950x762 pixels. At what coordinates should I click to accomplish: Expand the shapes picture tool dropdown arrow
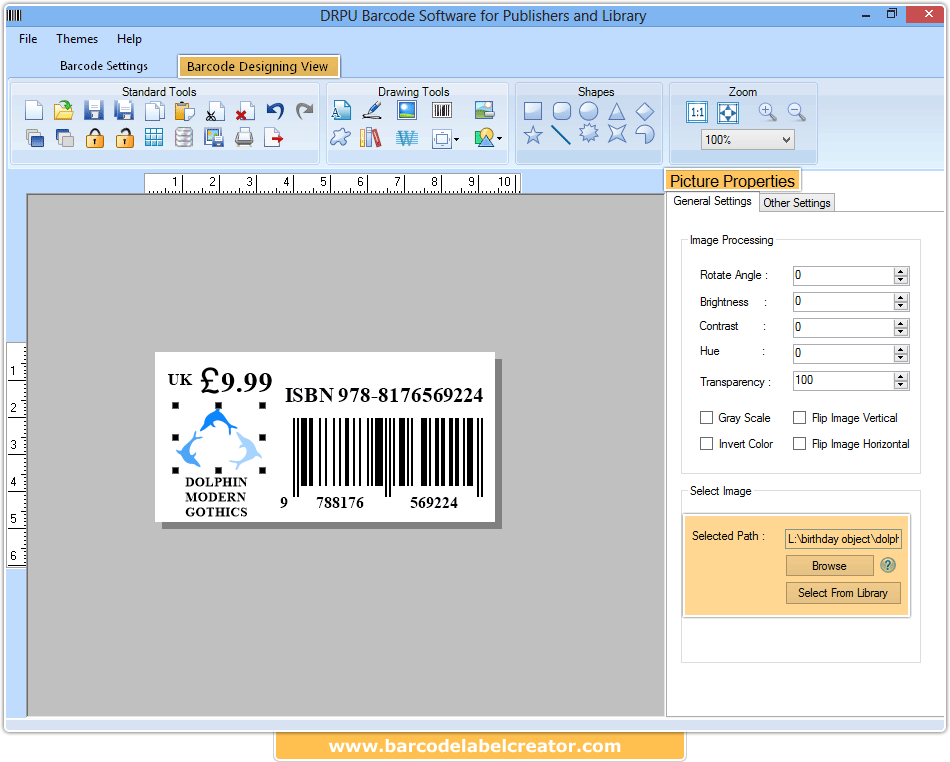tap(500, 139)
